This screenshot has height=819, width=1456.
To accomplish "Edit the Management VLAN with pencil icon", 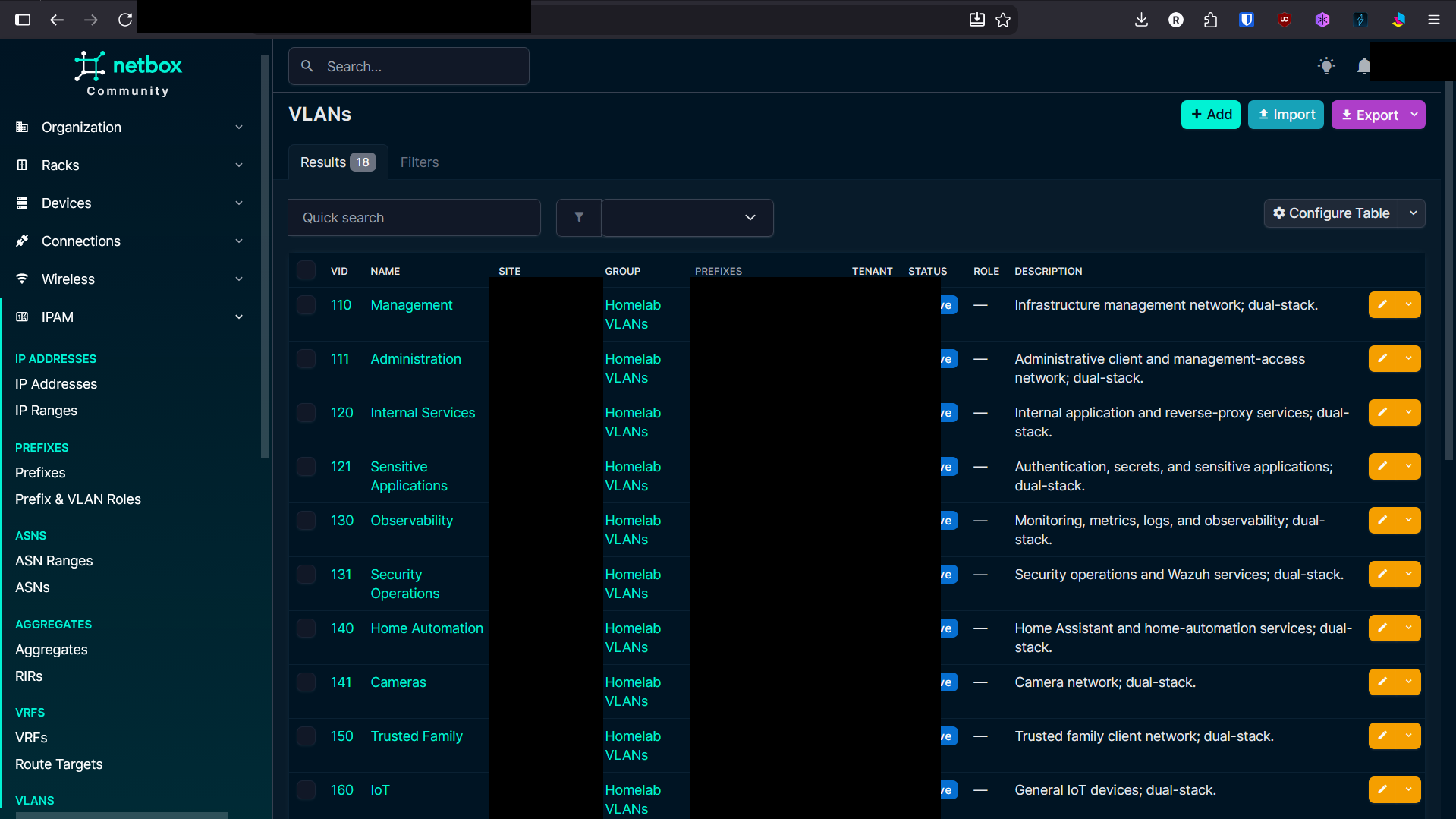I will (1382, 305).
